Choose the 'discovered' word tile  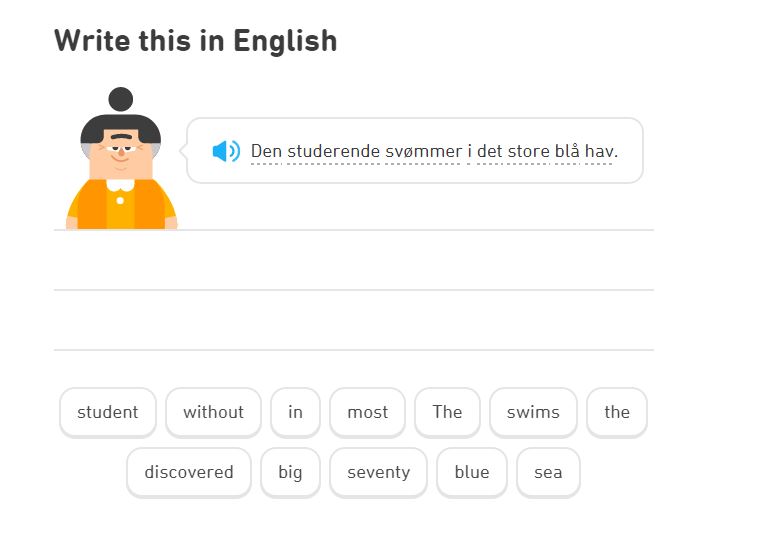[189, 472]
